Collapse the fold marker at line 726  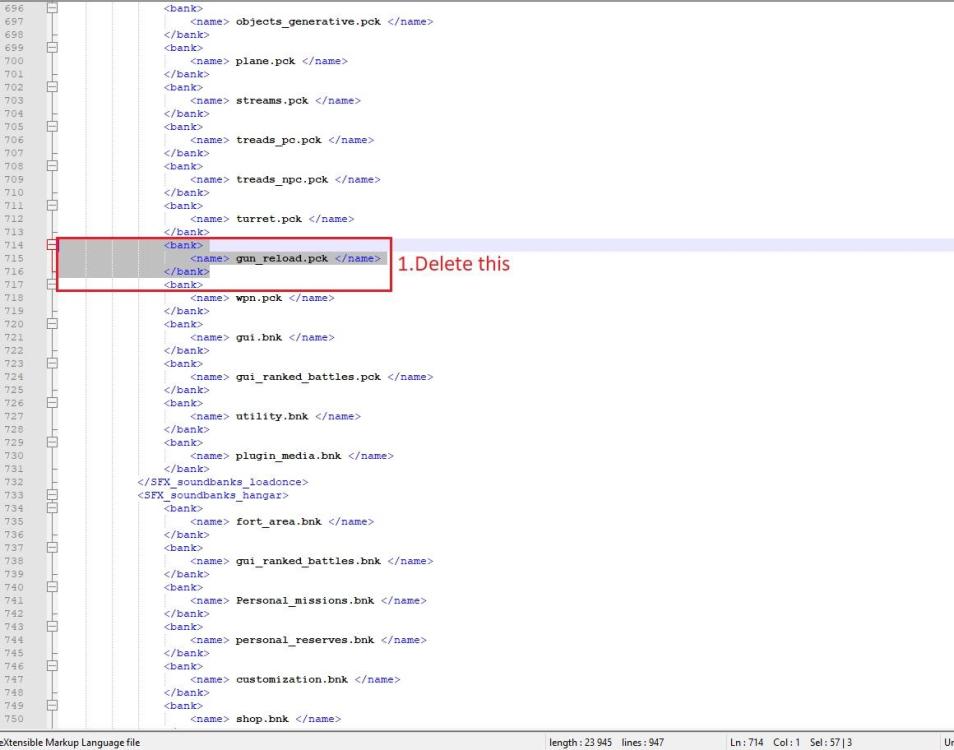tap(52, 403)
